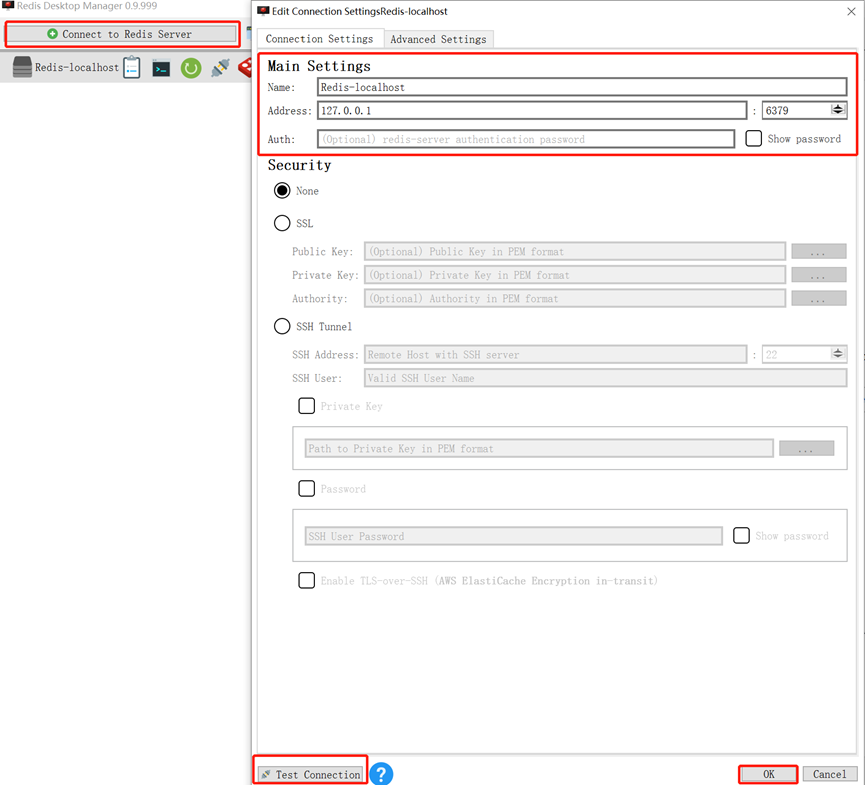Open the blue help question icon

381,773
